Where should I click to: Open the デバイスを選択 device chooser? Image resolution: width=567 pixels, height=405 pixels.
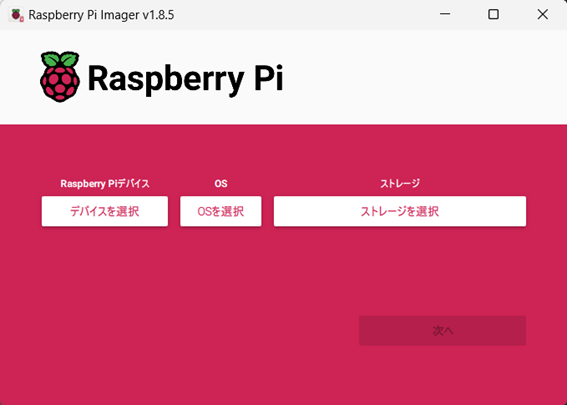coord(105,211)
